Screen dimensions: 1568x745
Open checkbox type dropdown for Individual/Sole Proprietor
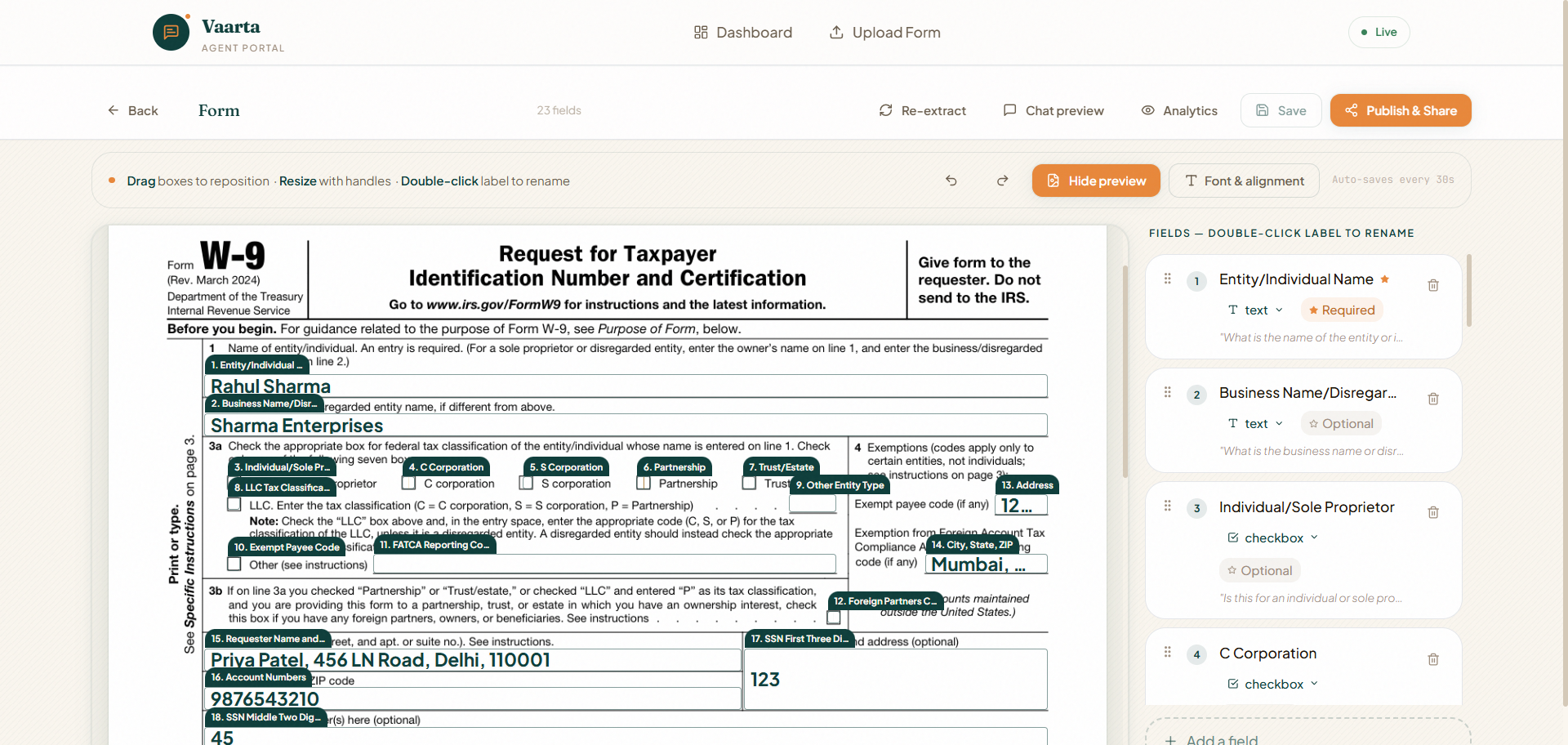pyautogui.click(x=1272, y=538)
